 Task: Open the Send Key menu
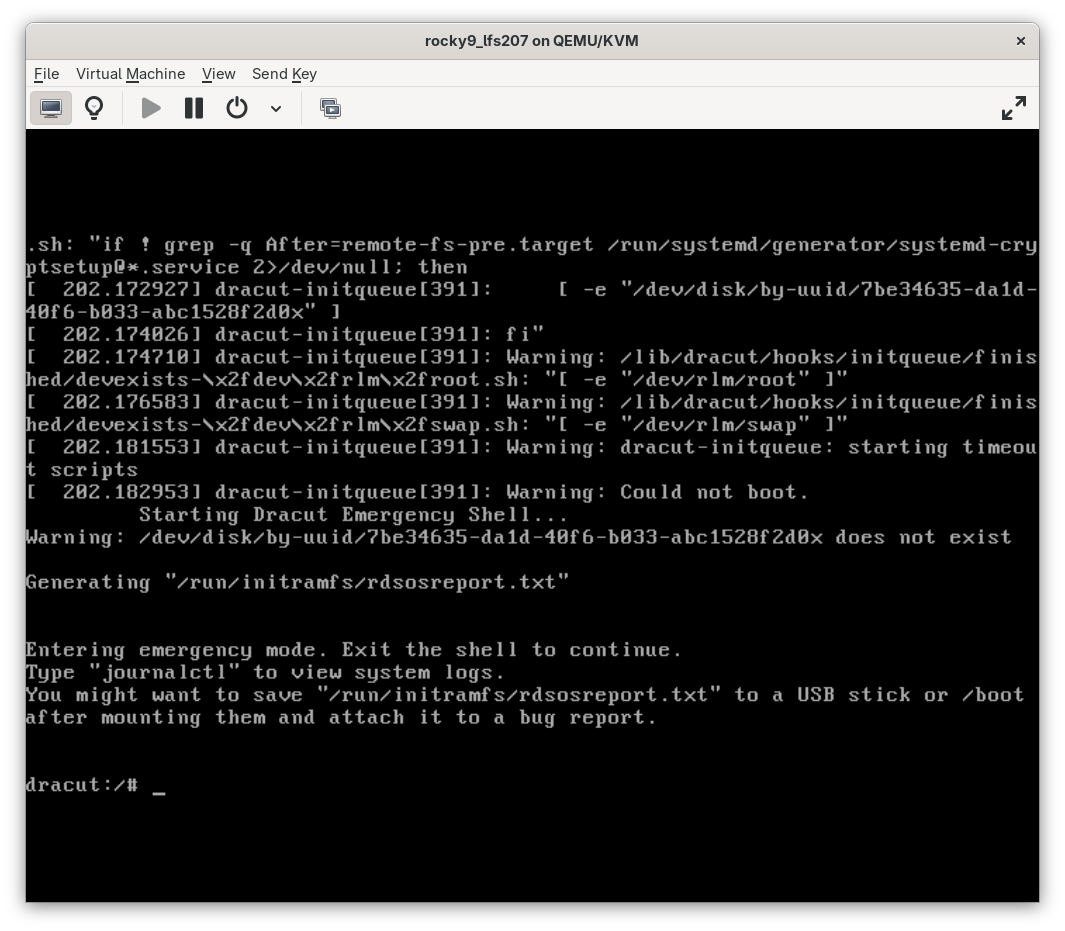coord(284,74)
